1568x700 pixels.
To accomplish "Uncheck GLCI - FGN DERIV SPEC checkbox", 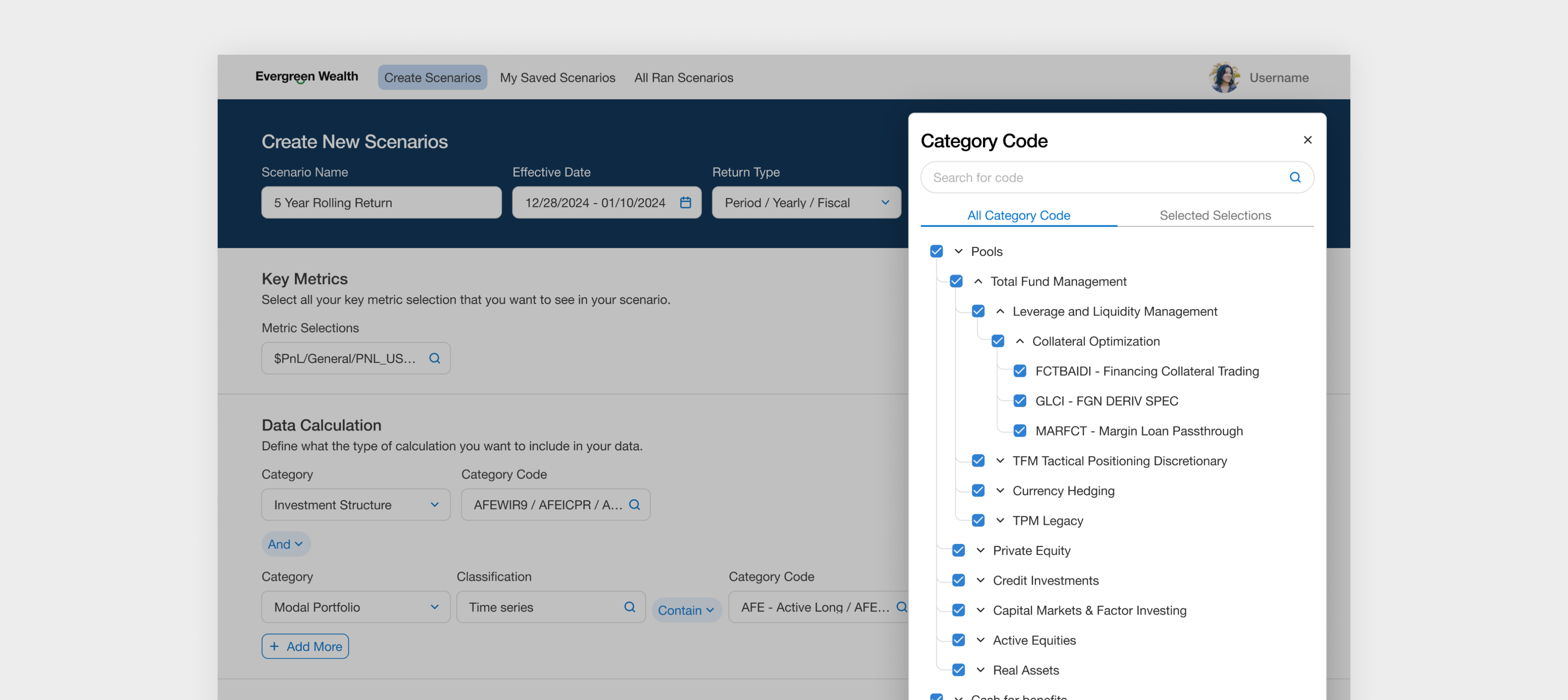I will point(1019,401).
